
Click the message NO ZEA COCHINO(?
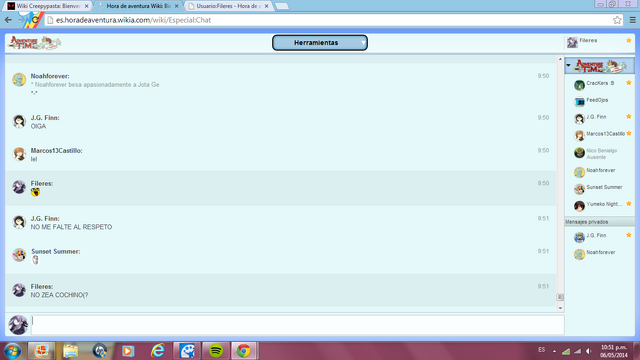click(59, 295)
